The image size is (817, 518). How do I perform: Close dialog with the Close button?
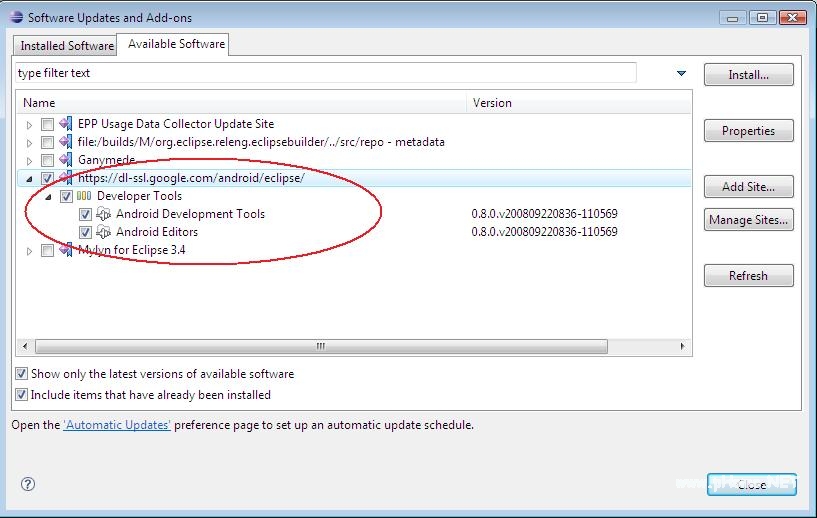coord(751,485)
